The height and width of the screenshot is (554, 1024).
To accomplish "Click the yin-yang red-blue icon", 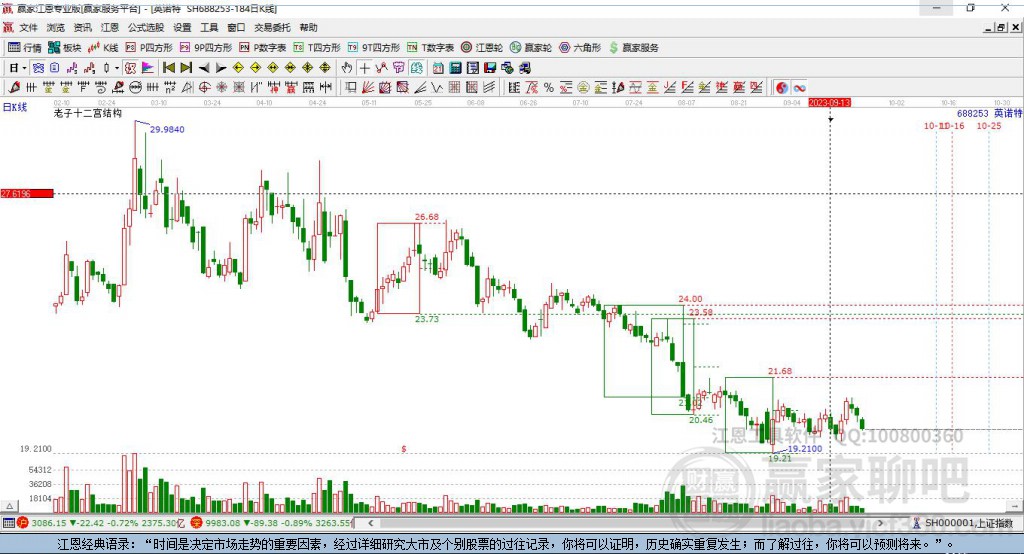I will pos(782,88).
